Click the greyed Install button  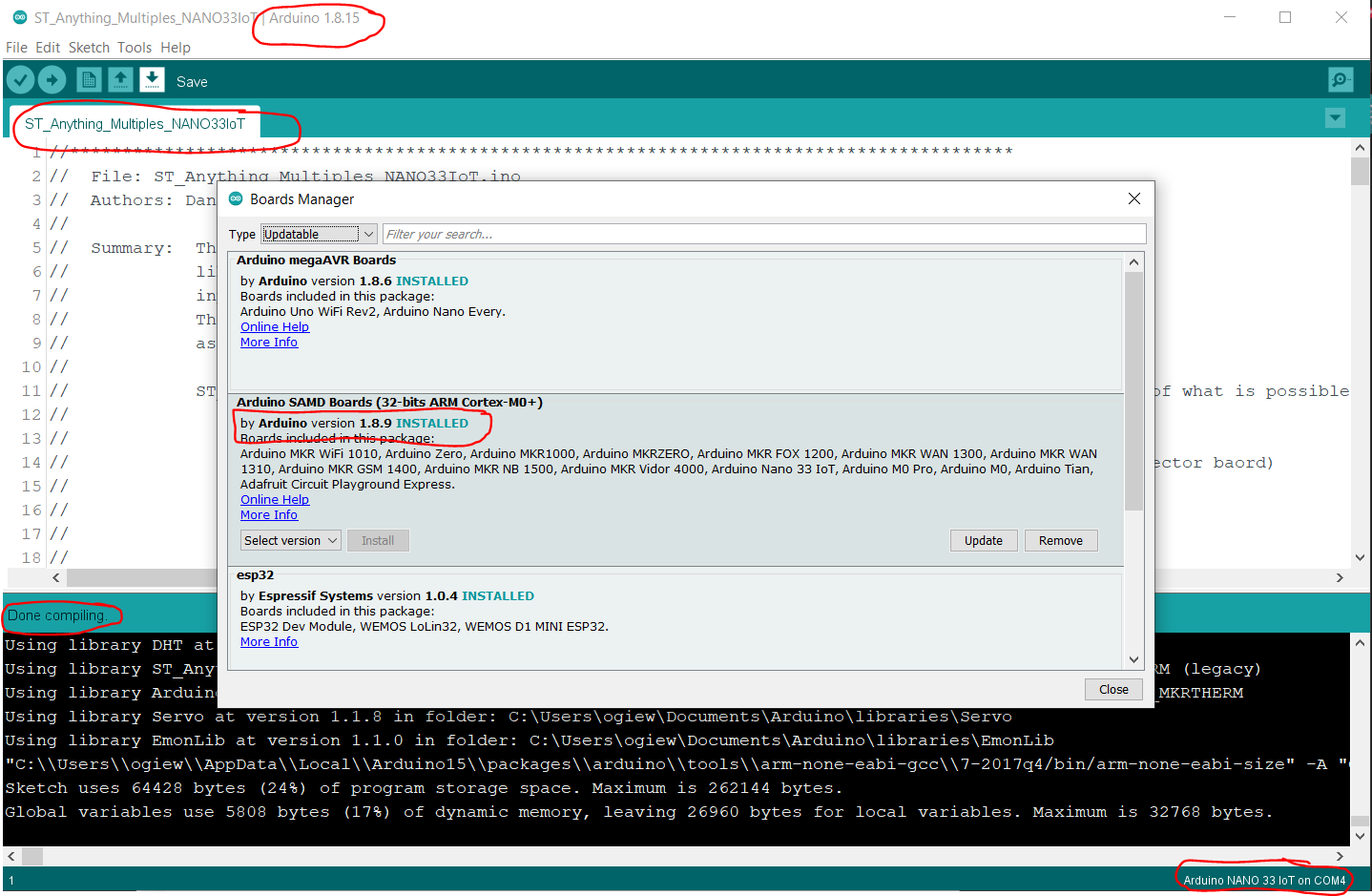[x=378, y=541]
